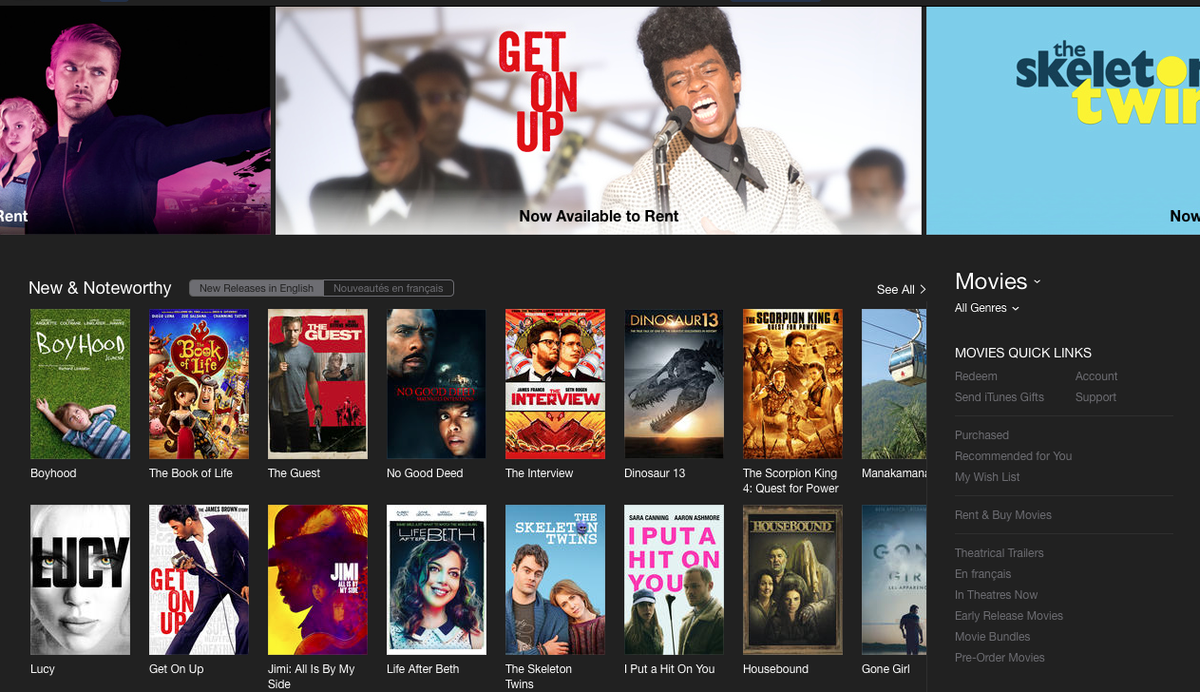The image size is (1200, 692).
Task: Open Early Release Movies link
Action: tap(1009, 616)
